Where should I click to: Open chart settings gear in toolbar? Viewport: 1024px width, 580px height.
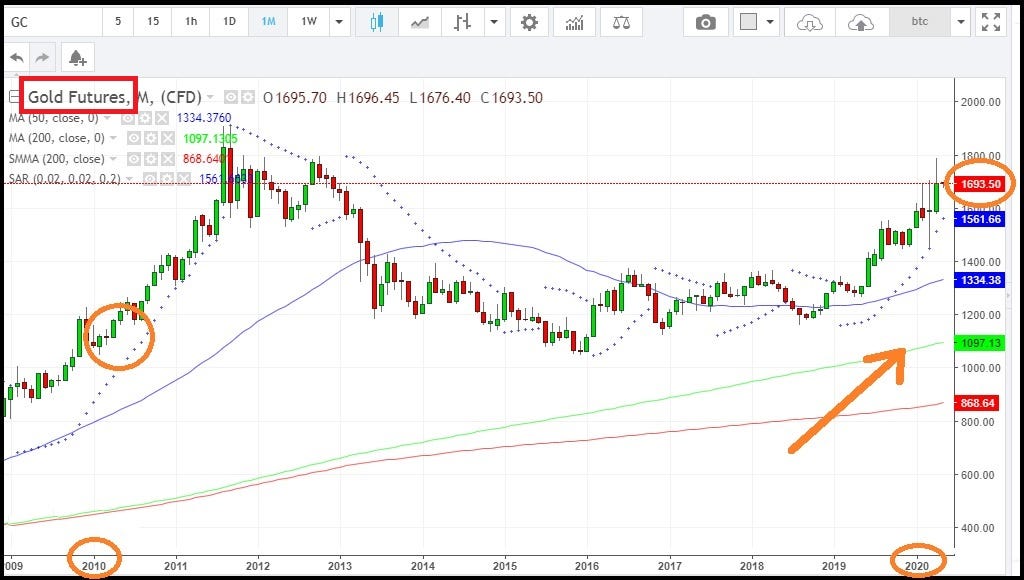tap(529, 22)
